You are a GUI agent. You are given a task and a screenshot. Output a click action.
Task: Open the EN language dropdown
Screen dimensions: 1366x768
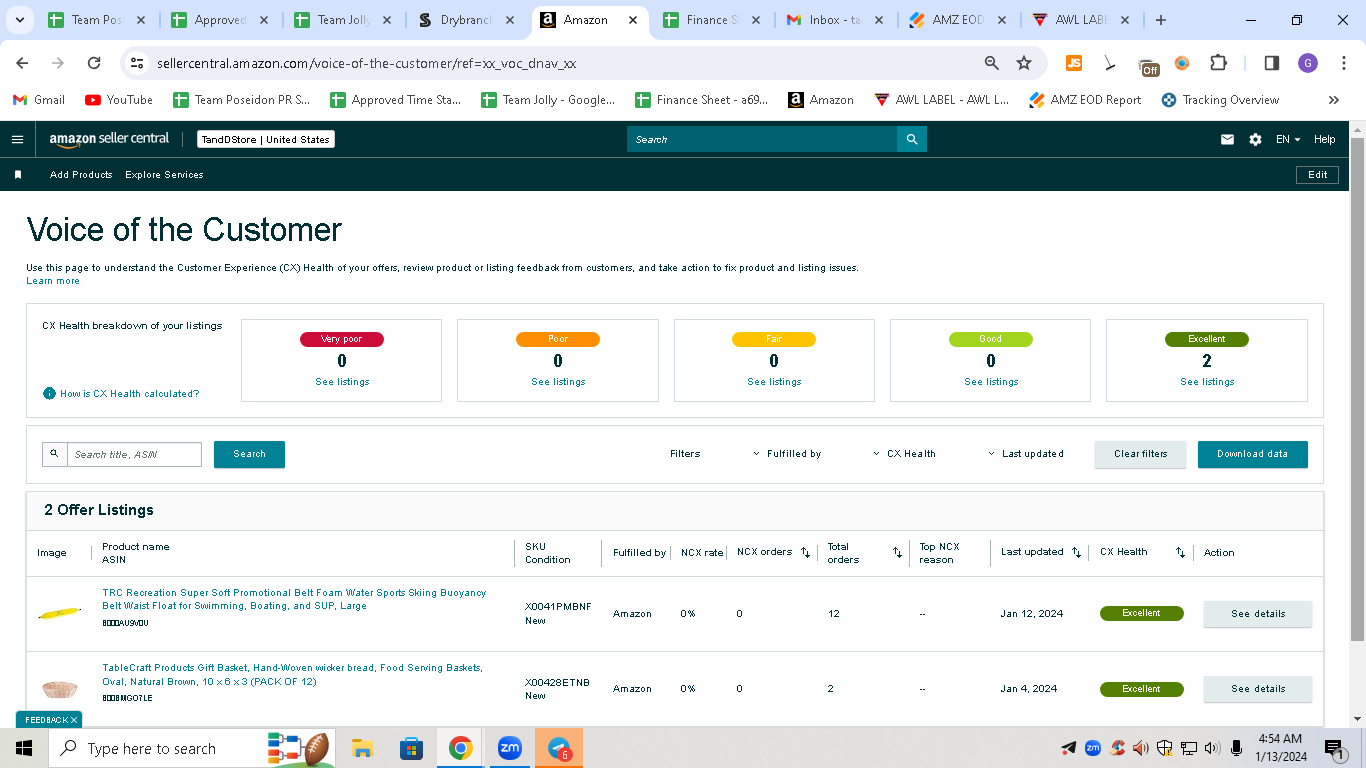(1288, 140)
